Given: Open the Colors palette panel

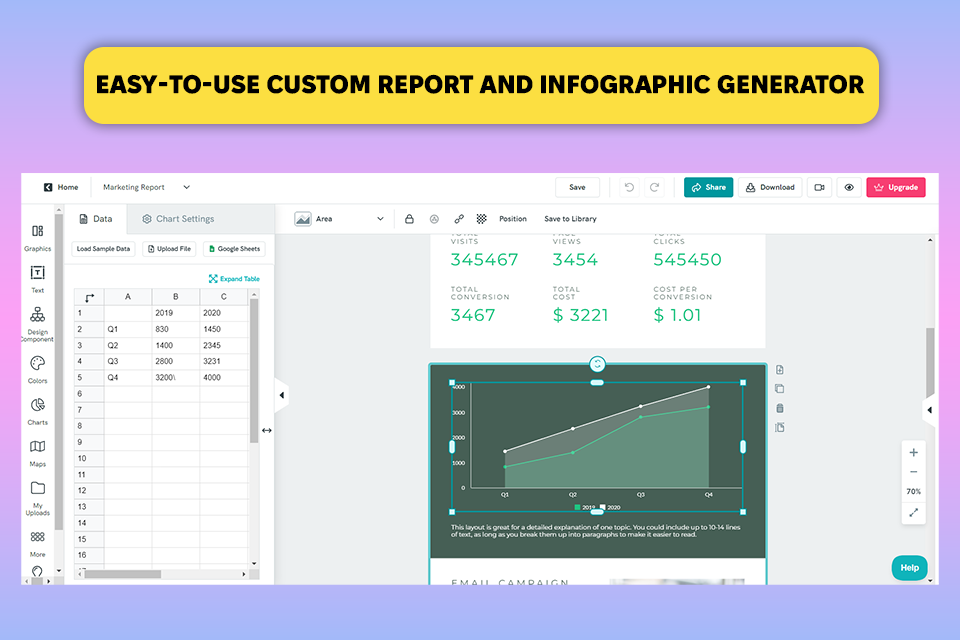Looking at the screenshot, I should (37, 369).
